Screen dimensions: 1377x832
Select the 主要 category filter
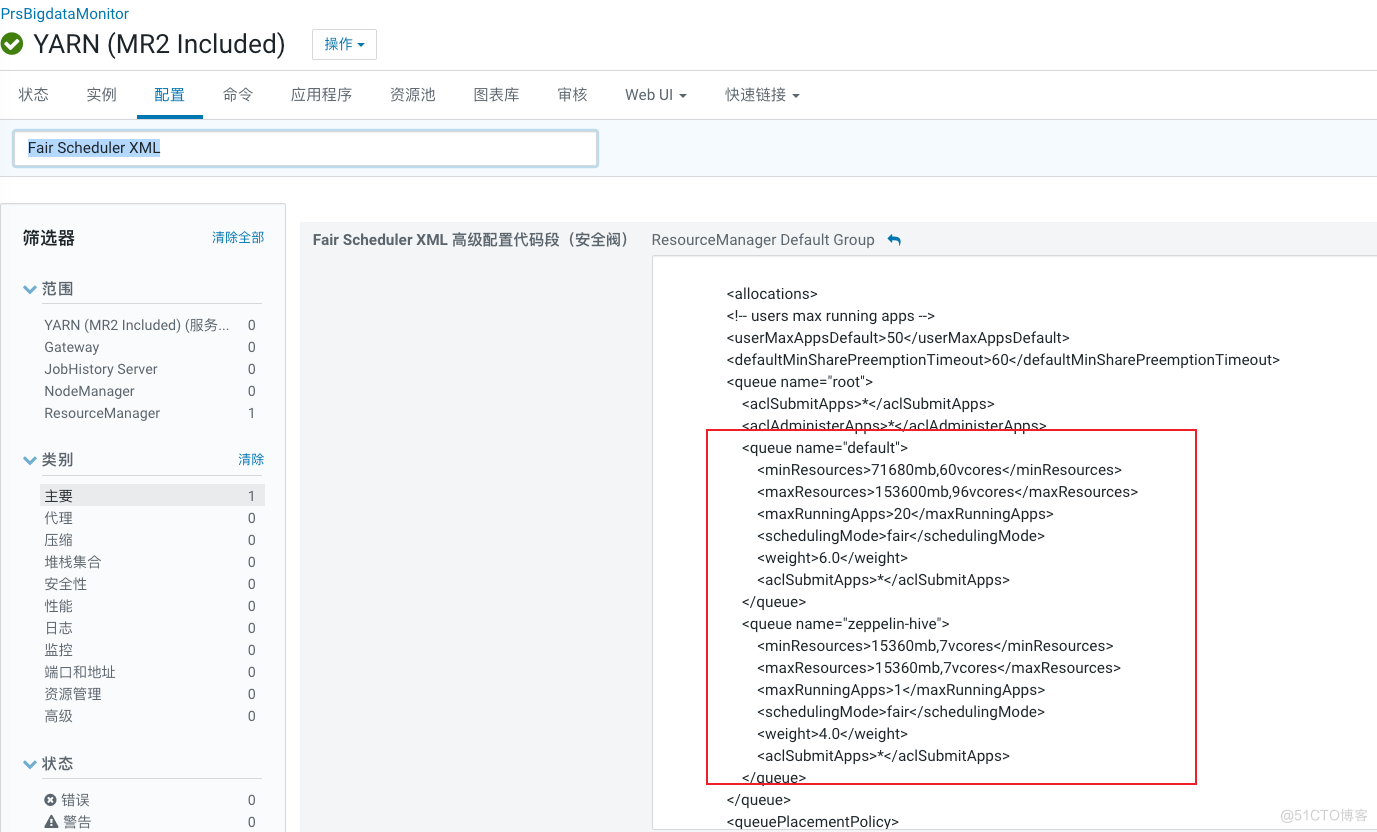pos(58,495)
